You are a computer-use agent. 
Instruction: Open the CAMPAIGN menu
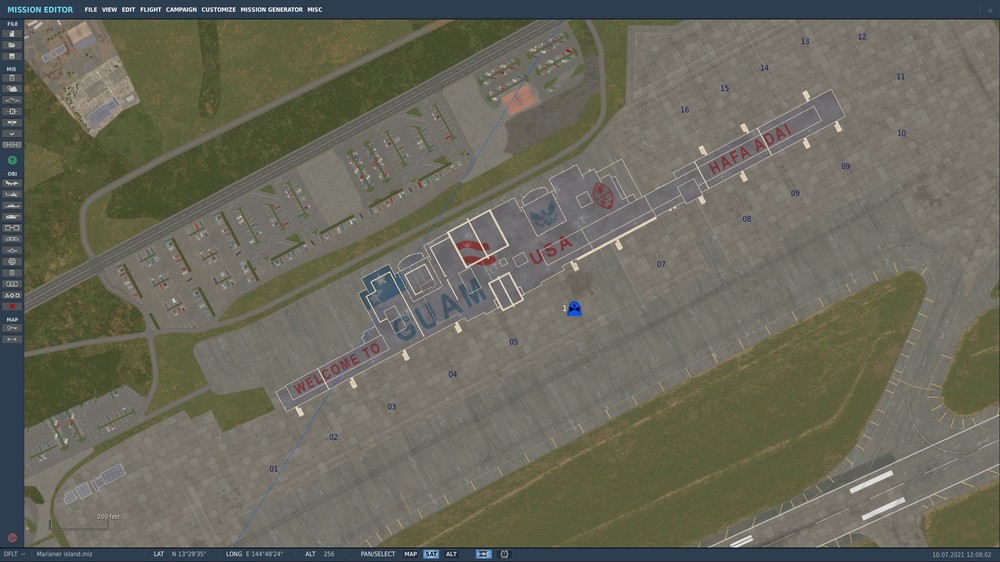coord(181,10)
